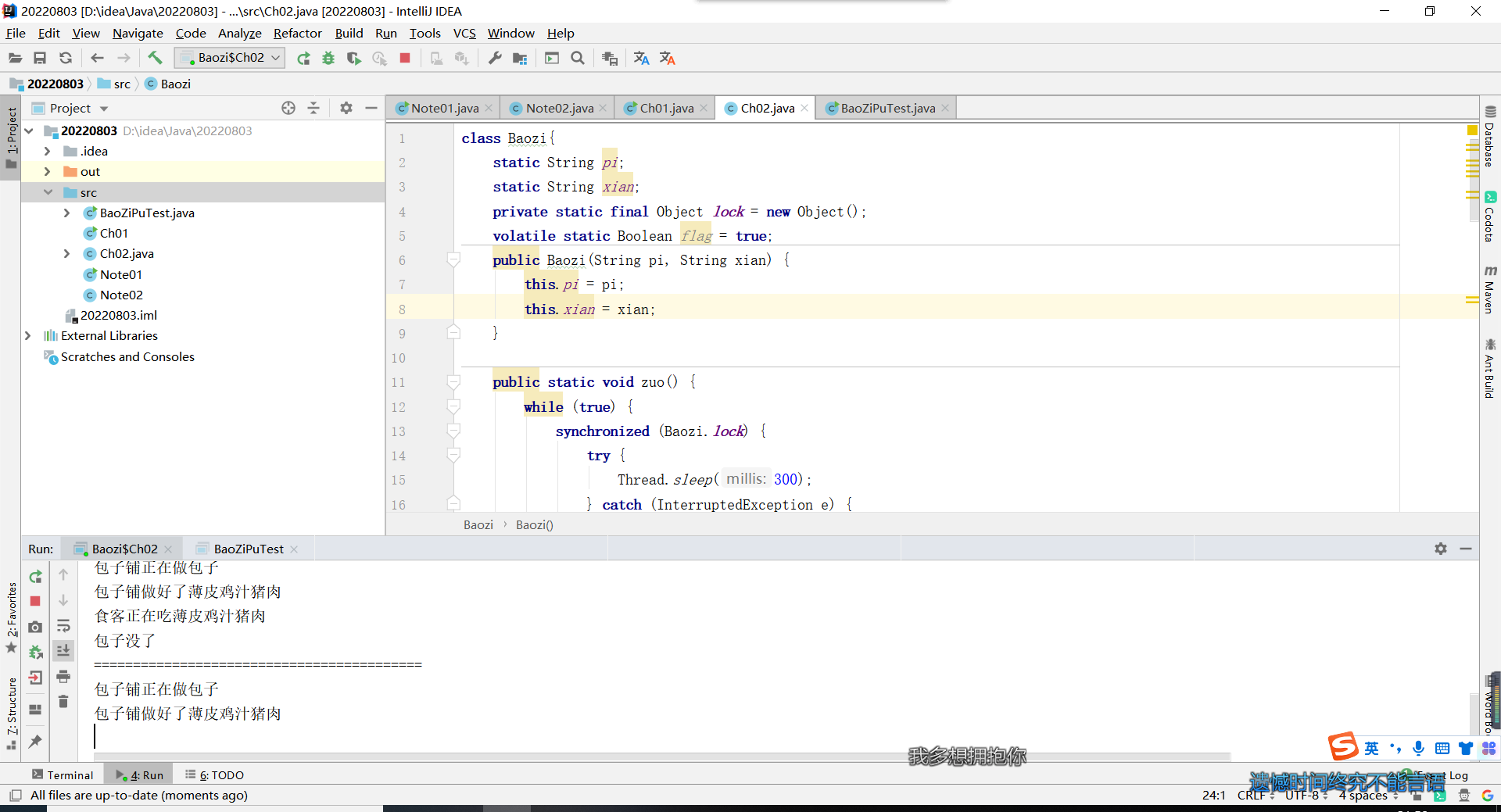Screen dimensions: 1501x812
Task: Click the Build project hammer icon
Action: [x=155, y=58]
